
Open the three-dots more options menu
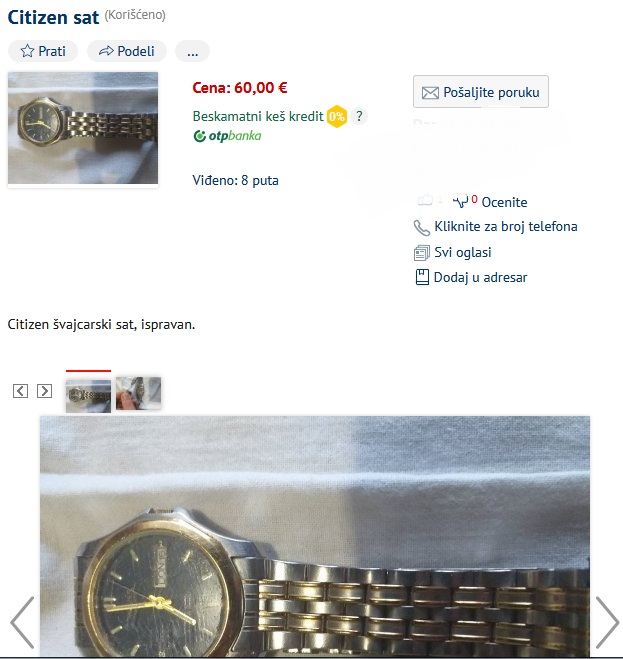tap(193, 51)
